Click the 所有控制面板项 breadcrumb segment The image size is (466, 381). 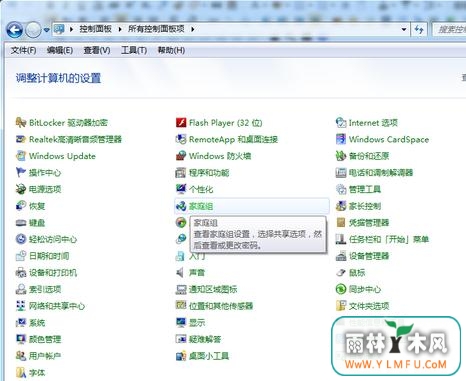coord(156,29)
